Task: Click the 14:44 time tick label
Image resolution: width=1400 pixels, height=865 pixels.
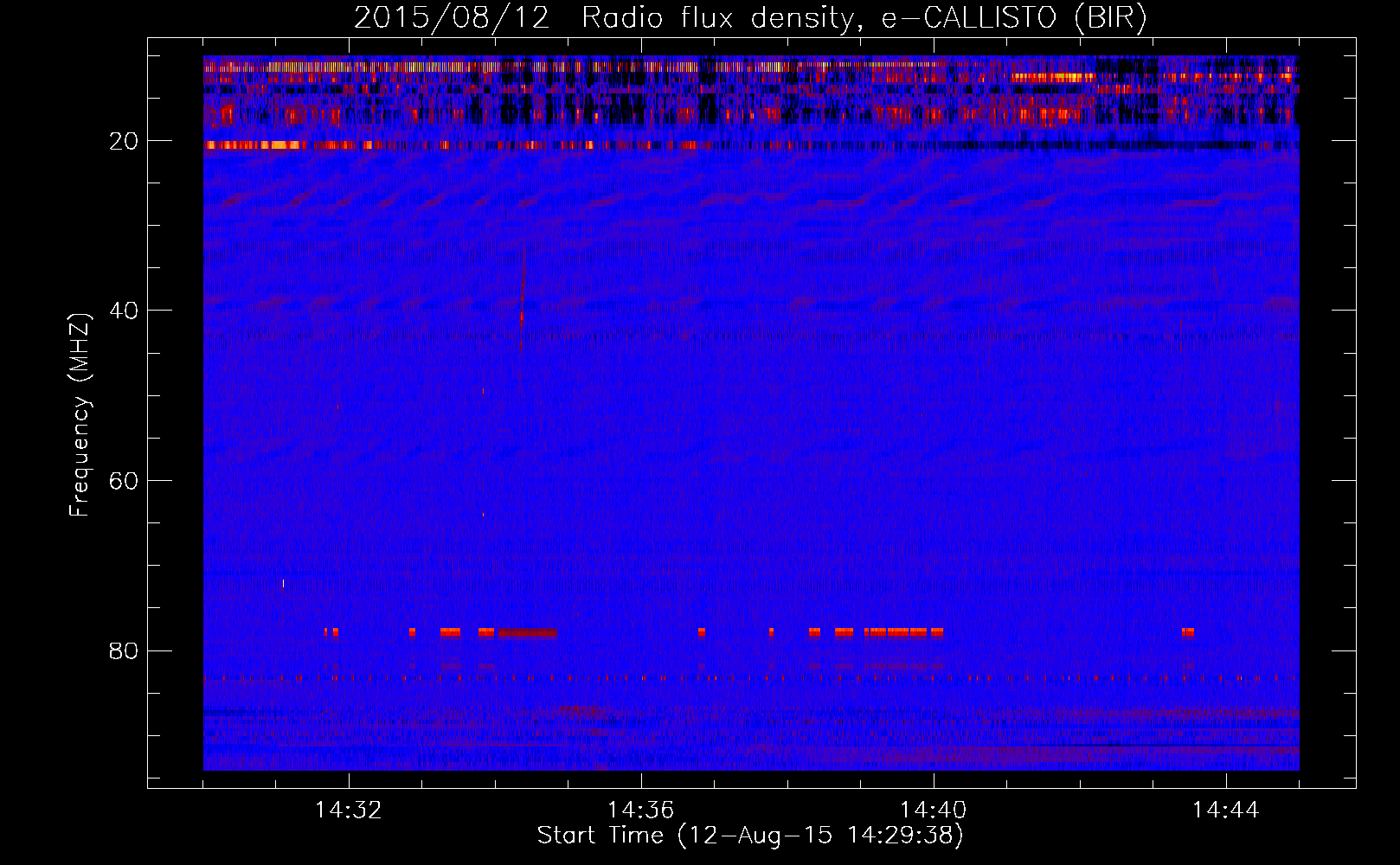Action: [1225, 811]
